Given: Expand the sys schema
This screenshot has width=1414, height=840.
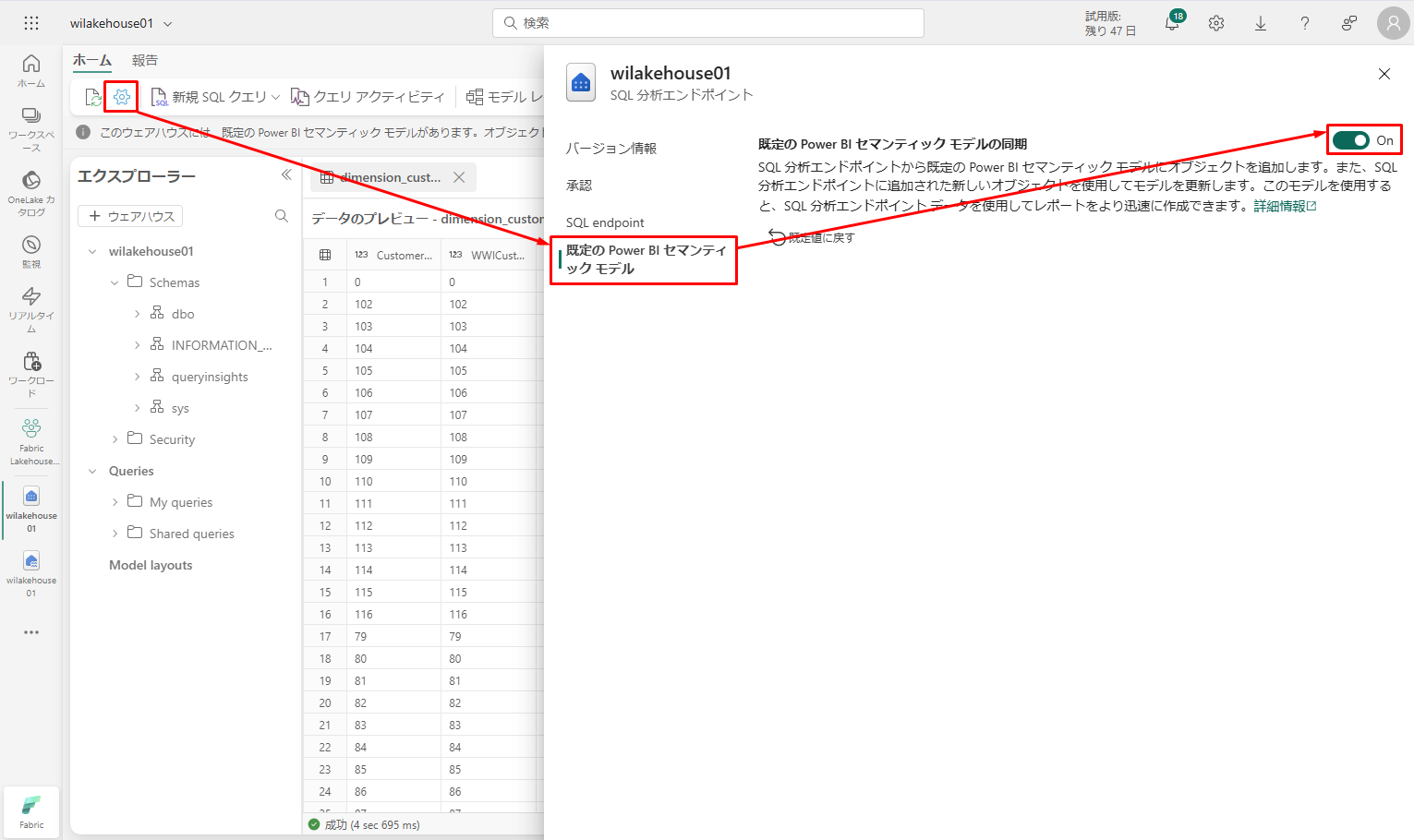Looking at the screenshot, I should pyautogui.click(x=137, y=408).
